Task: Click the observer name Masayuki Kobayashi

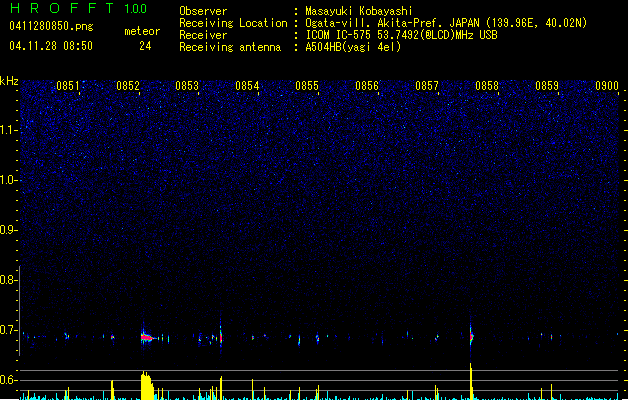Action: (359, 11)
